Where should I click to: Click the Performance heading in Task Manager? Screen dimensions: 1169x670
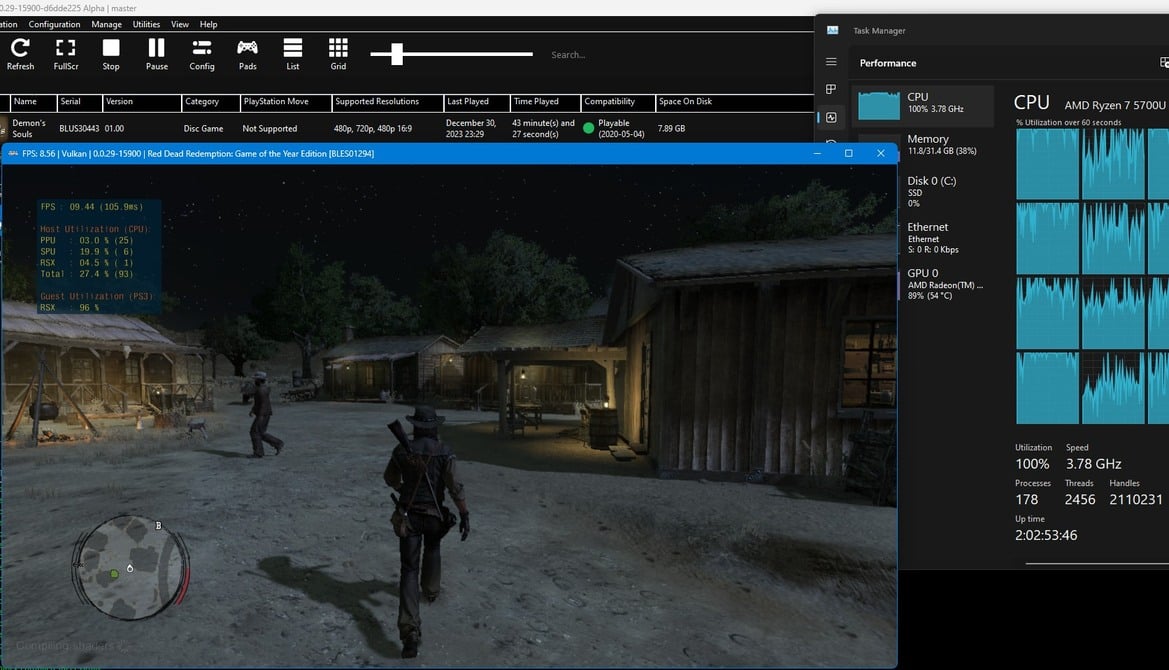888,63
